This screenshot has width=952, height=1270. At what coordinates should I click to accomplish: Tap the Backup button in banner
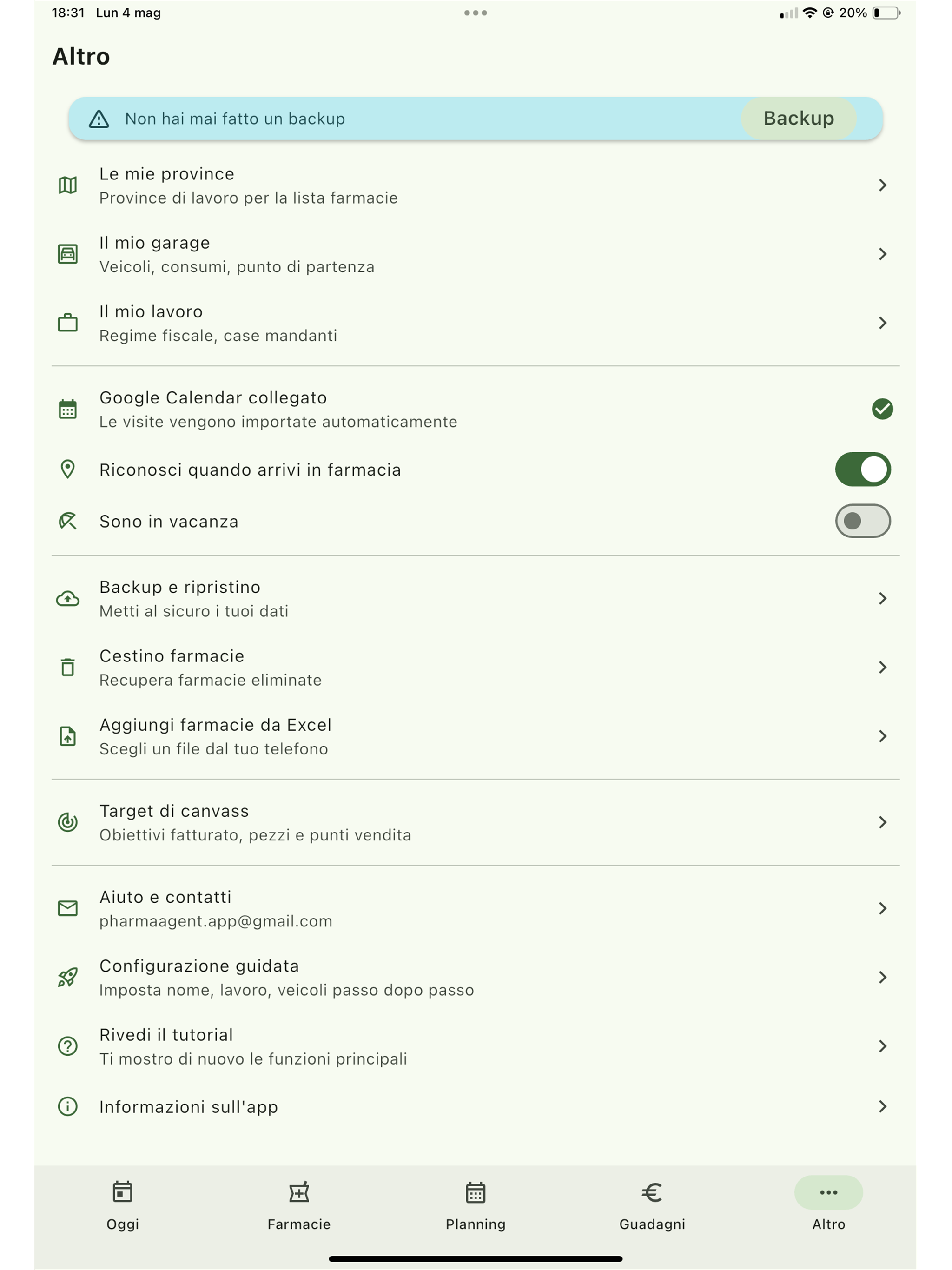pyautogui.click(x=799, y=118)
